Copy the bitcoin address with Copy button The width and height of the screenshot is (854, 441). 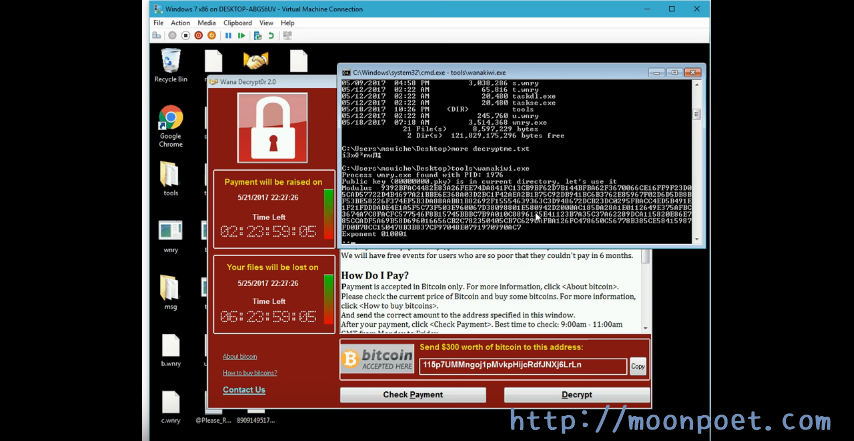[638, 366]
